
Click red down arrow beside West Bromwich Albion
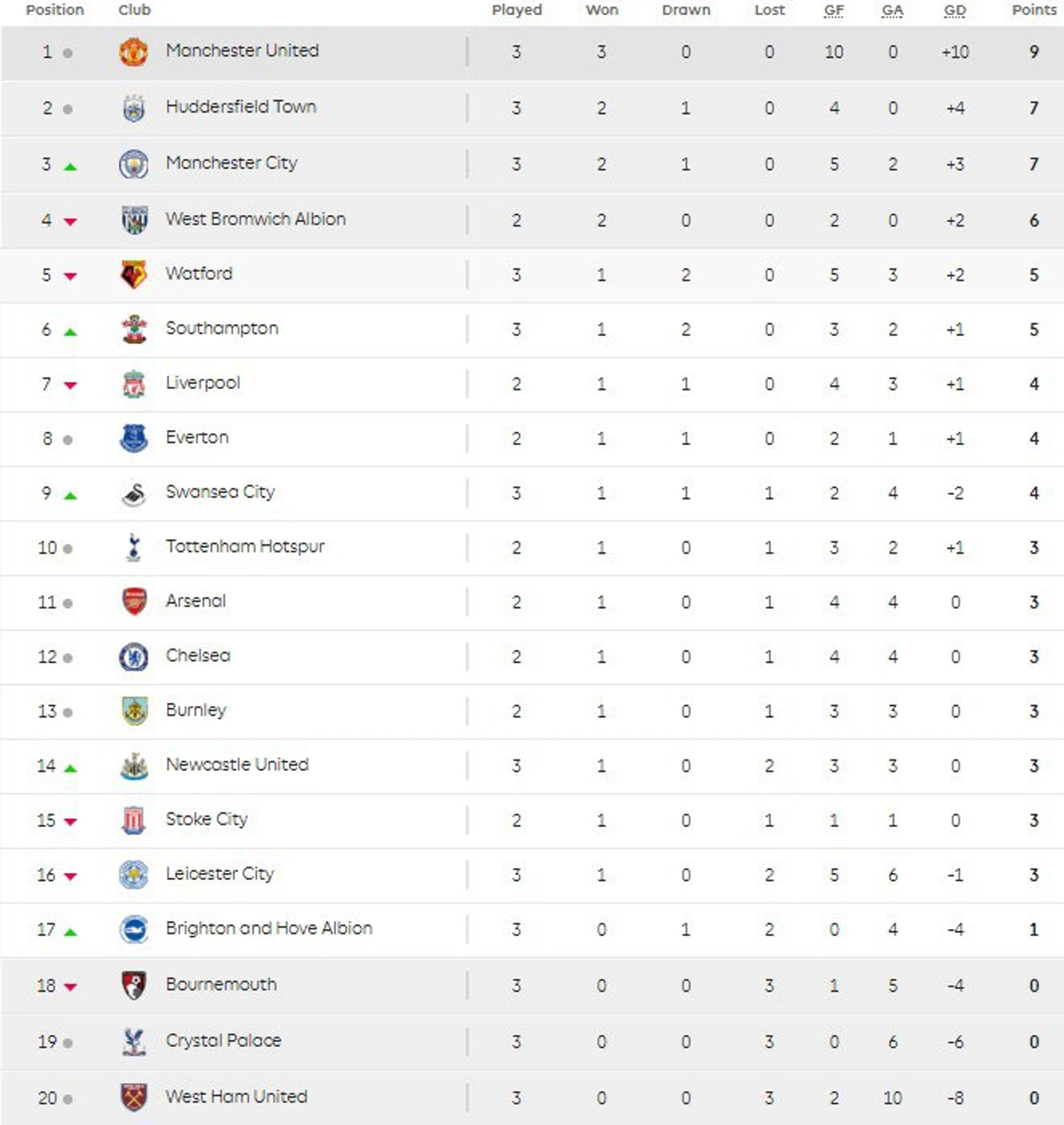(70, 222)
